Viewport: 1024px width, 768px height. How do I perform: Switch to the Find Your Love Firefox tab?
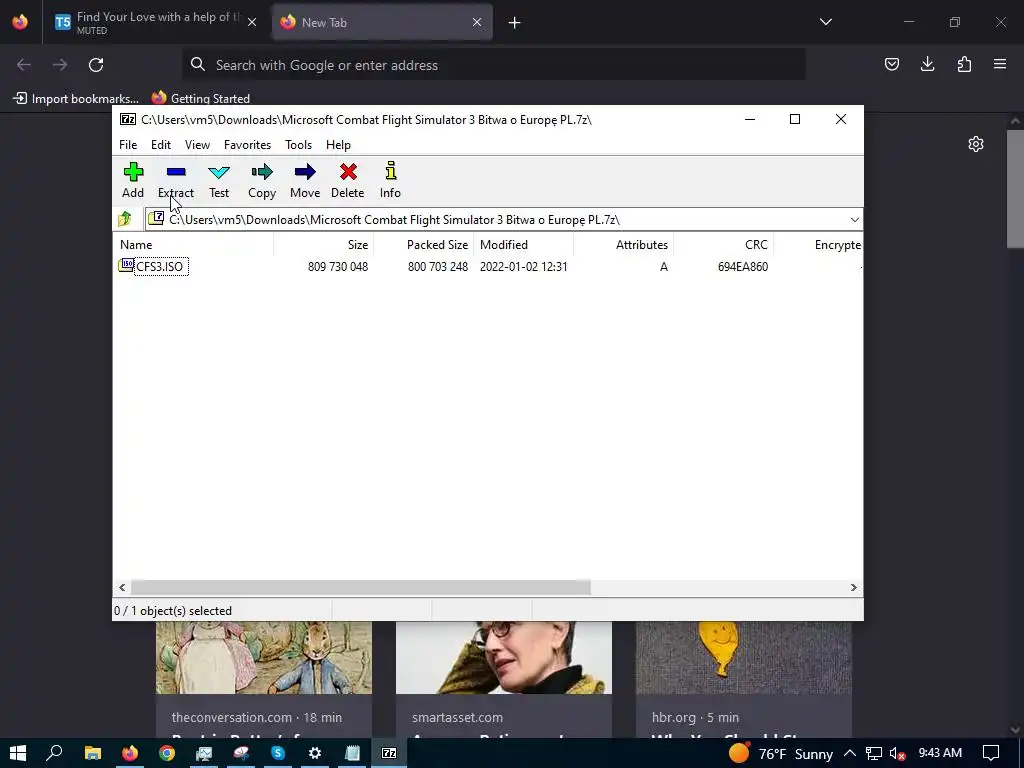(x=155, y=22)
